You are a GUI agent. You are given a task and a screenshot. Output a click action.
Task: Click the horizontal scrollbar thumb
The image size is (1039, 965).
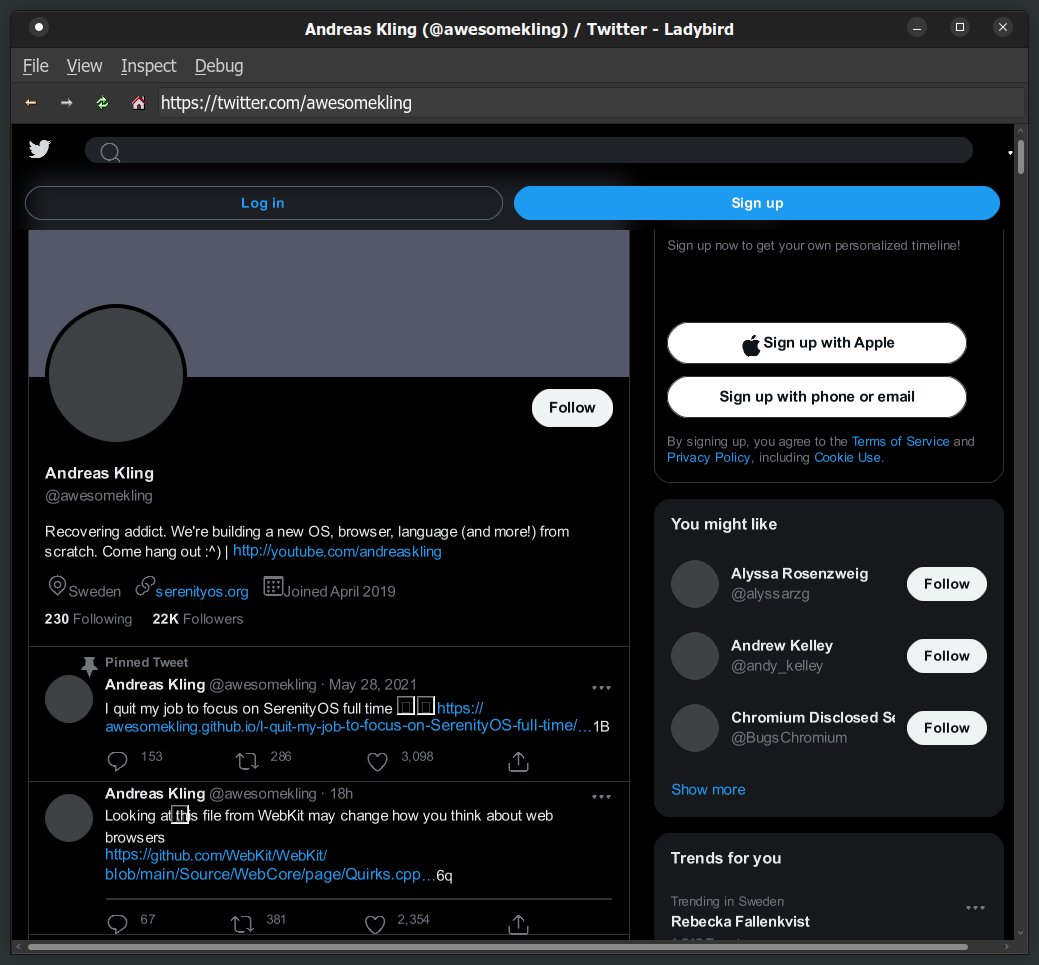point(497,946)
